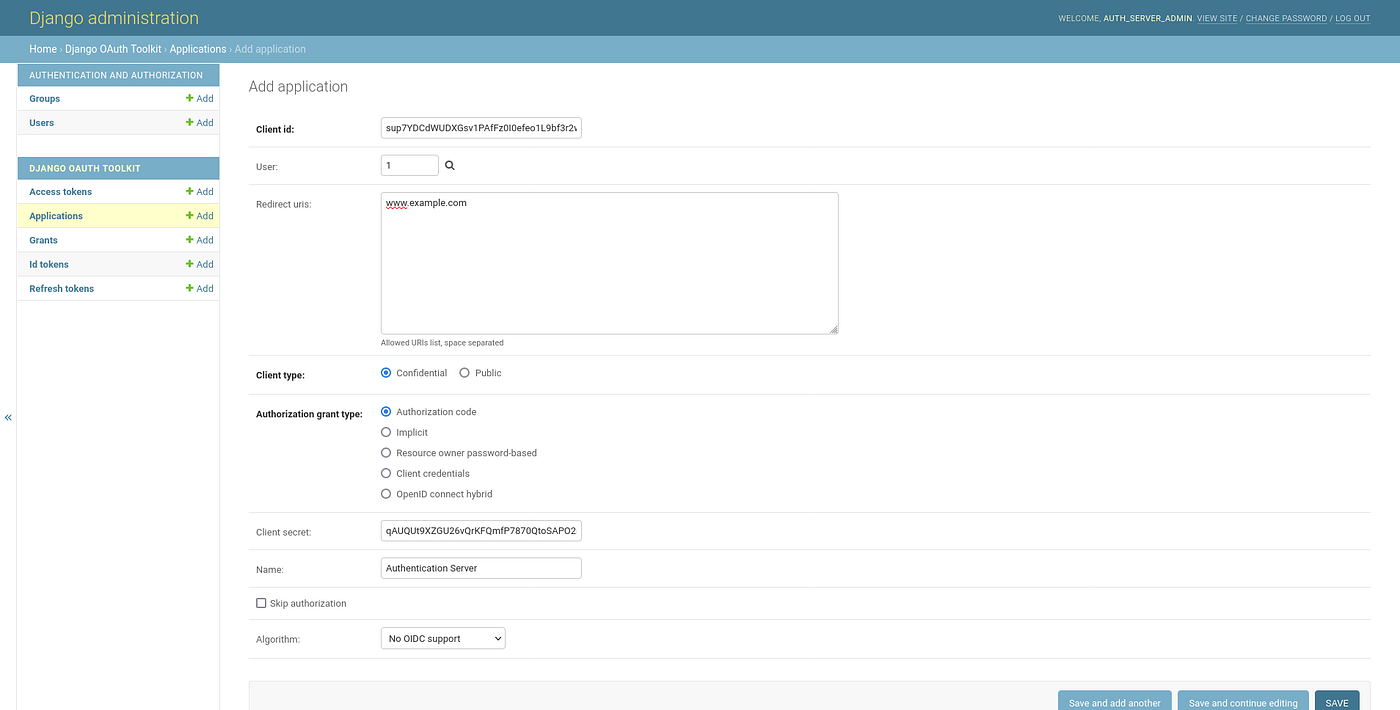Click Log out in the top bar
This screenshot has height=710, width=1400.
tap(1352, 18)
